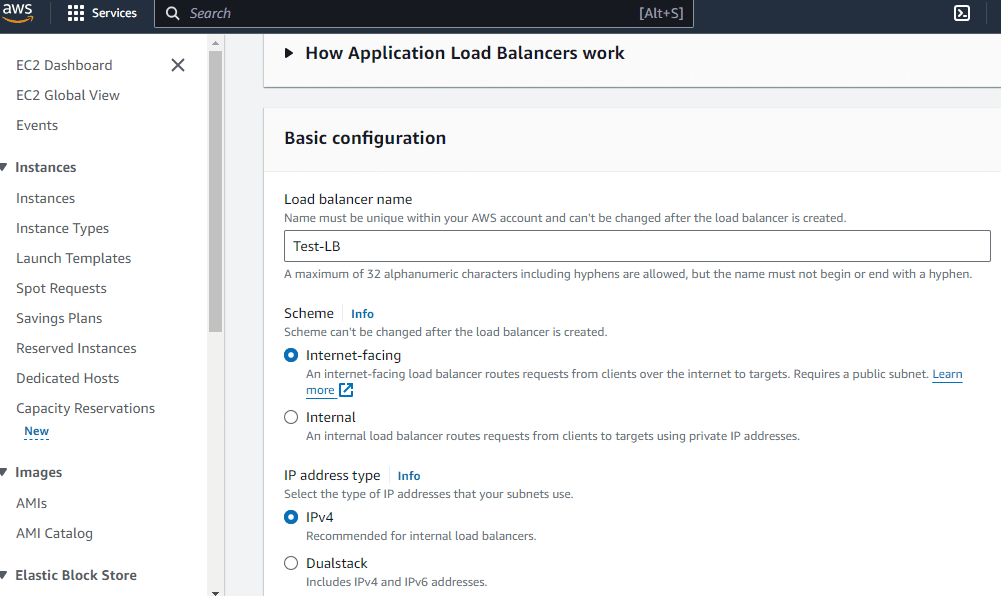Image resolution: width=1001 pixels, height=596 pixels.
Task: Select the Internet-facing scheme
Action: pyautogui.click(x=291, y=355)
